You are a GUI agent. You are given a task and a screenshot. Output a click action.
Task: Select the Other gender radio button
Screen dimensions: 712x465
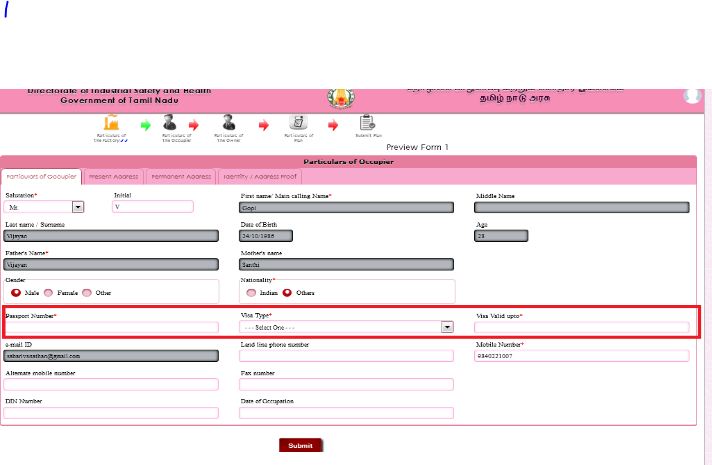tap(87, 292)
